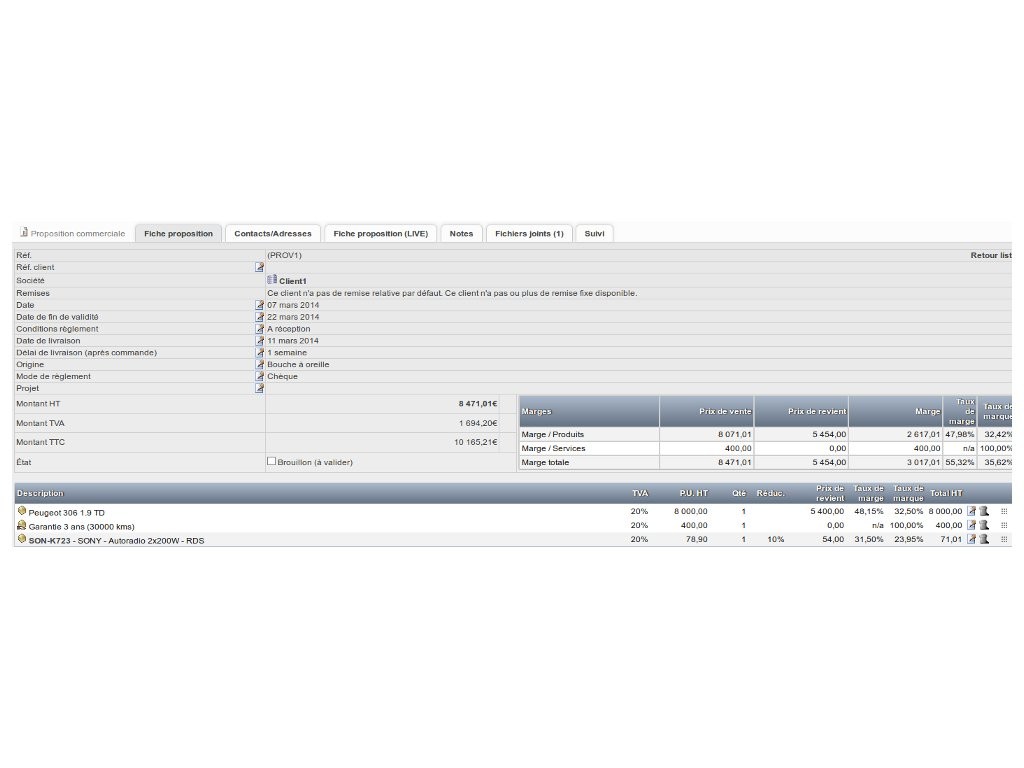Screen dimensions: 1024x768
Task: Edit the SON-K723 Autoradio line
Action: [x=971, y=539]
